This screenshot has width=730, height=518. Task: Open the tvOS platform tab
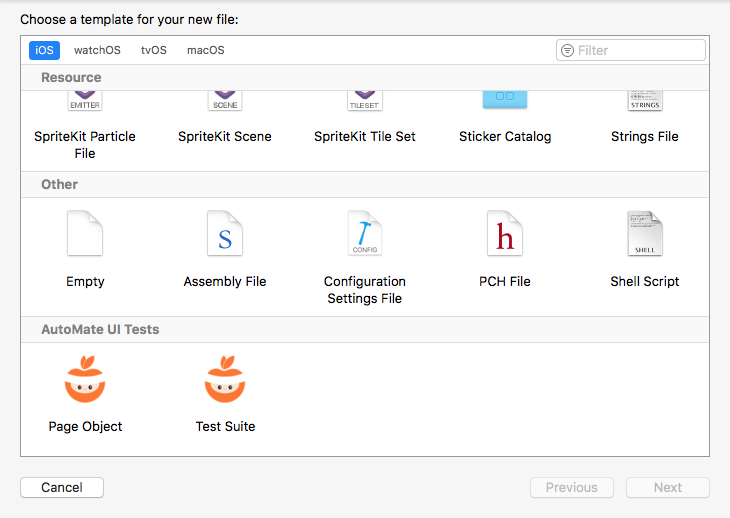click(154, 50)
